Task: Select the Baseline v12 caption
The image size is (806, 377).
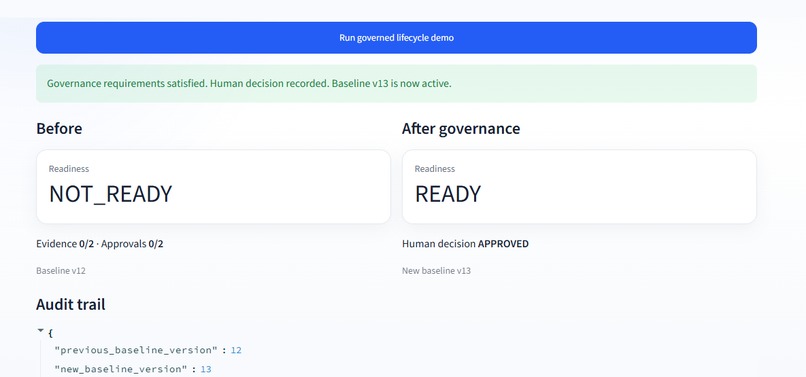Action: point(61,271)
